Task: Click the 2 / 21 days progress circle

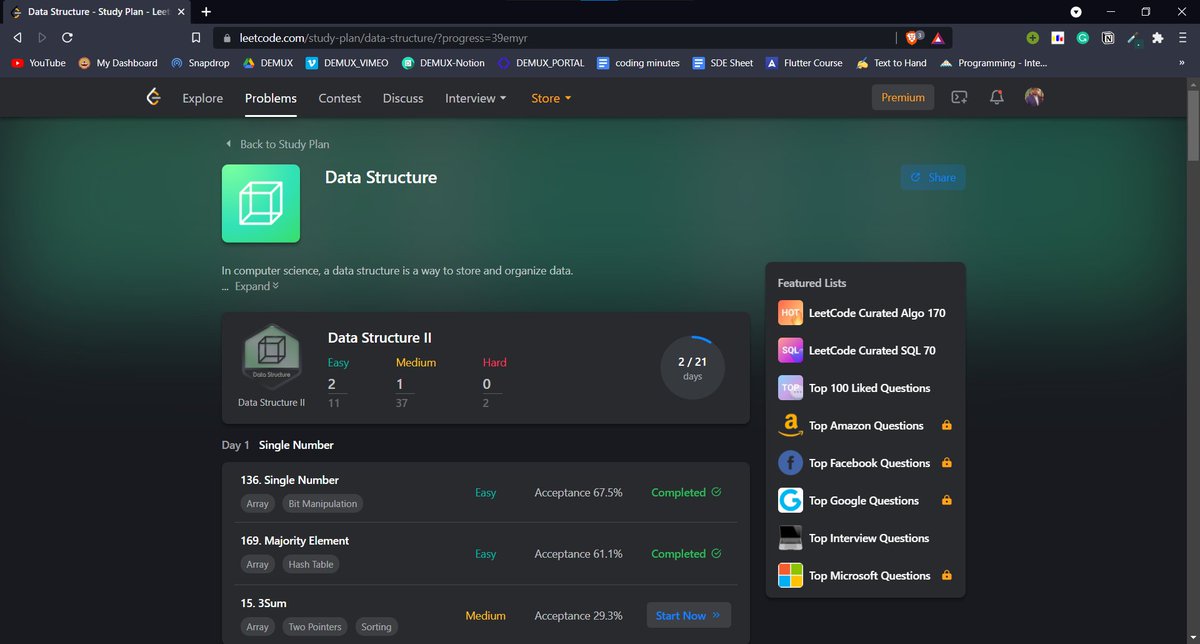Action: tap(693, 368)
